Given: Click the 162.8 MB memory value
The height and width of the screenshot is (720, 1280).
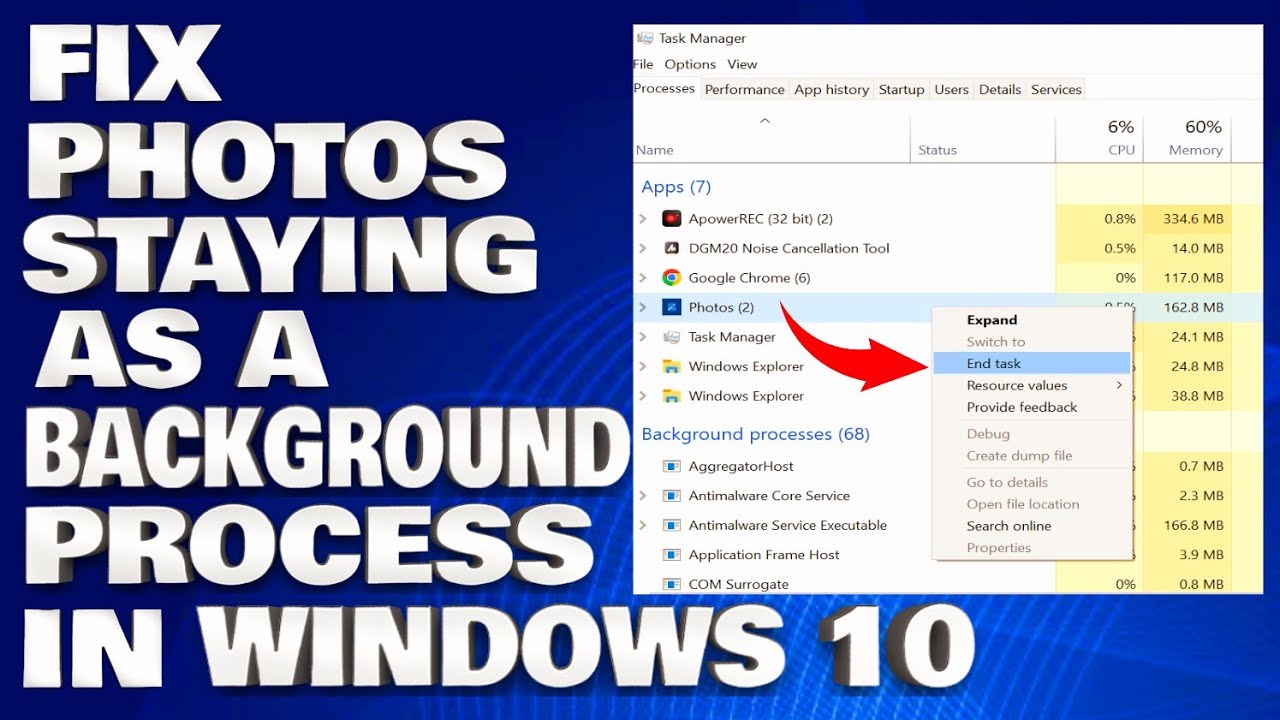Looking at the screenshot, I should point(1193,307).
